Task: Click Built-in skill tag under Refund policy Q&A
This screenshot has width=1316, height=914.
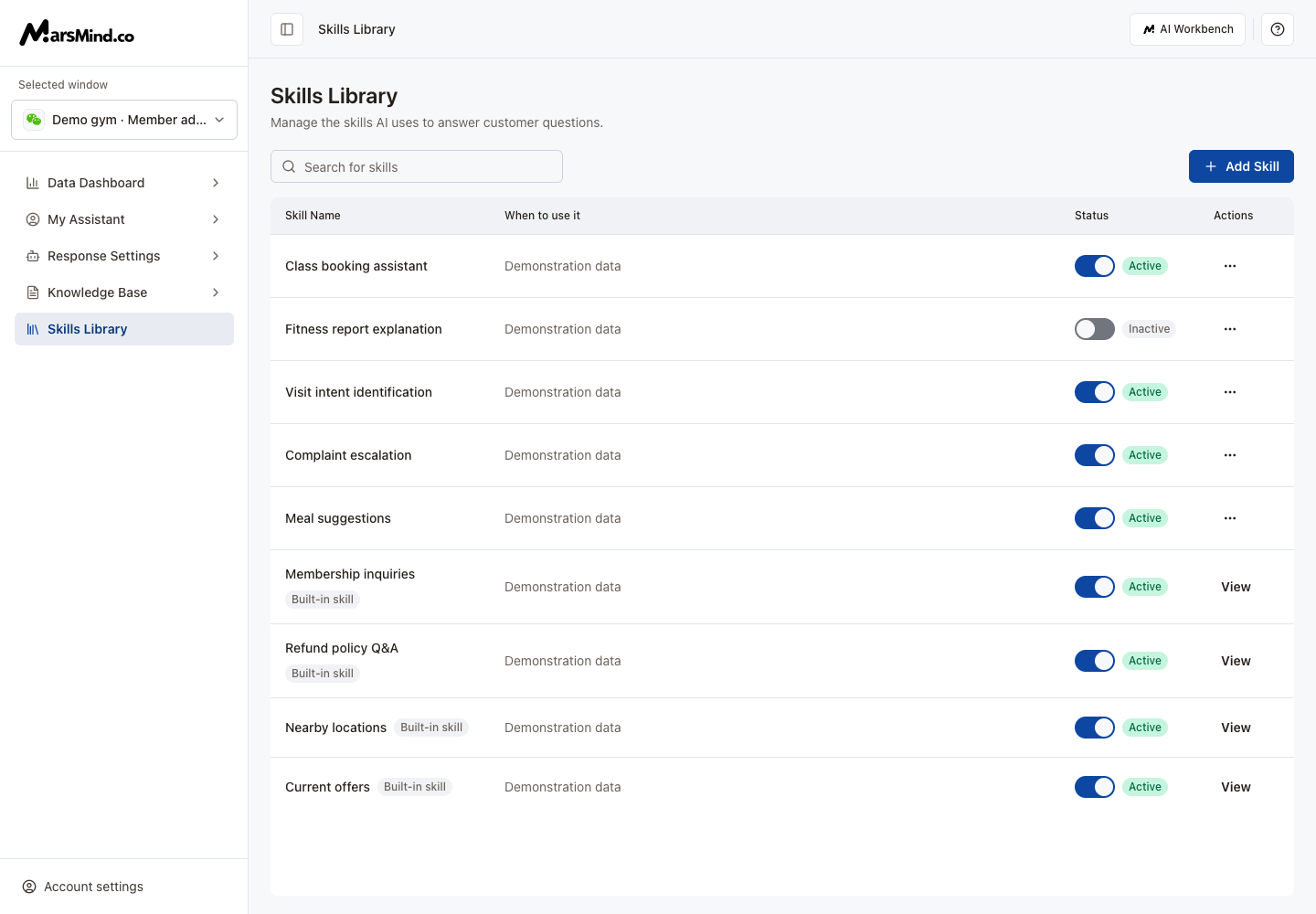Action: pyautogui.click(x=323, y=674)
